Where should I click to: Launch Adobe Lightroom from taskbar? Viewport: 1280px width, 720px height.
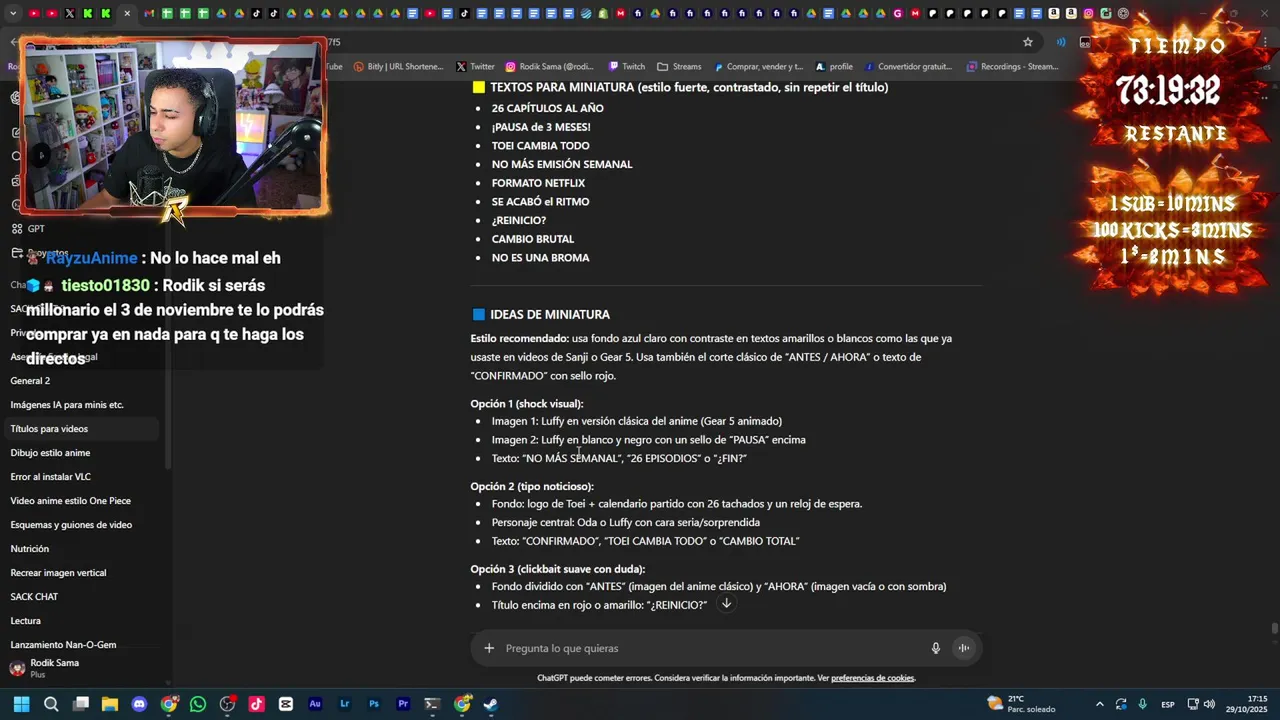tap(345, 704)
